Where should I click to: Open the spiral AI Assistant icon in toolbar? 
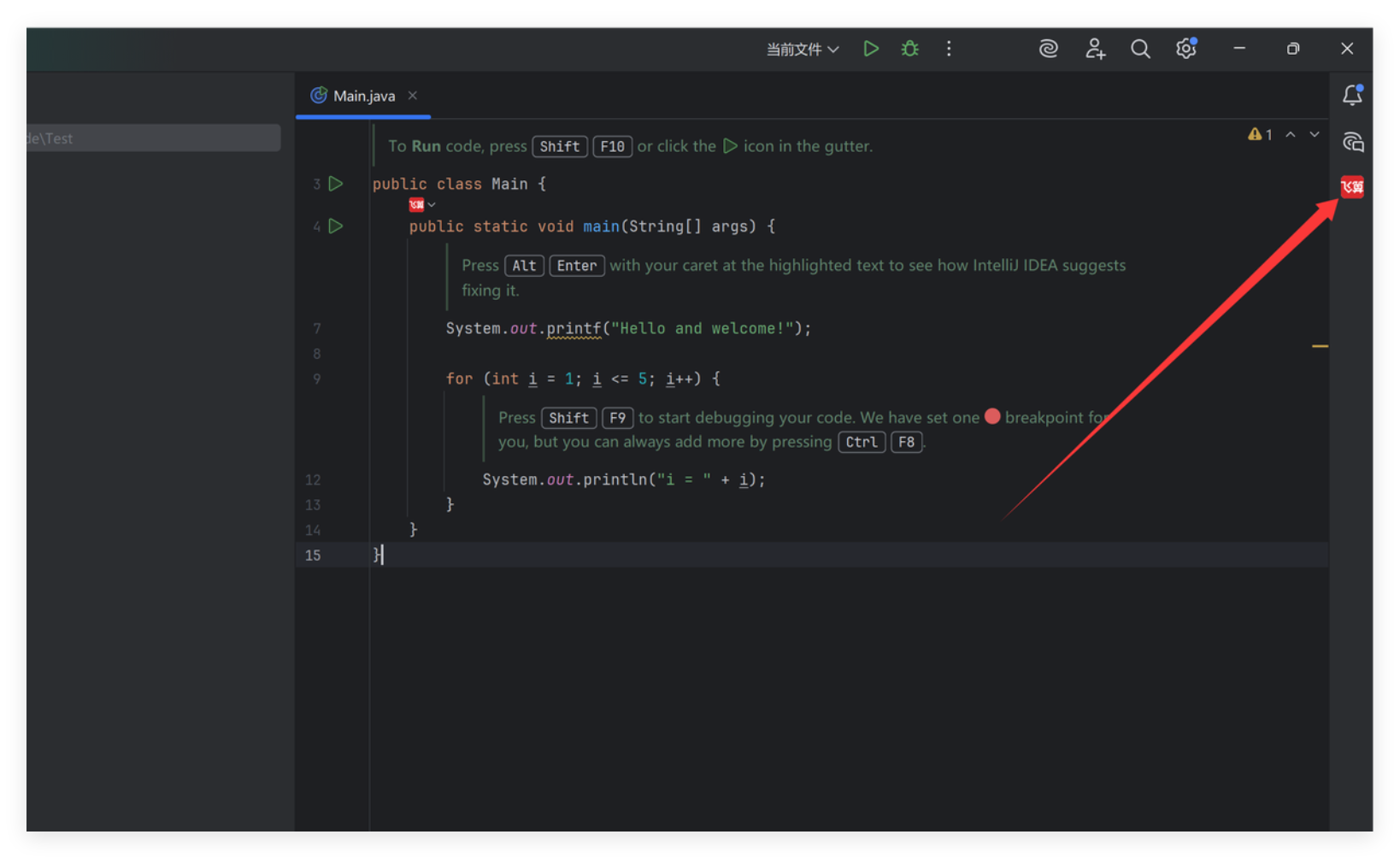[1048, 49]
